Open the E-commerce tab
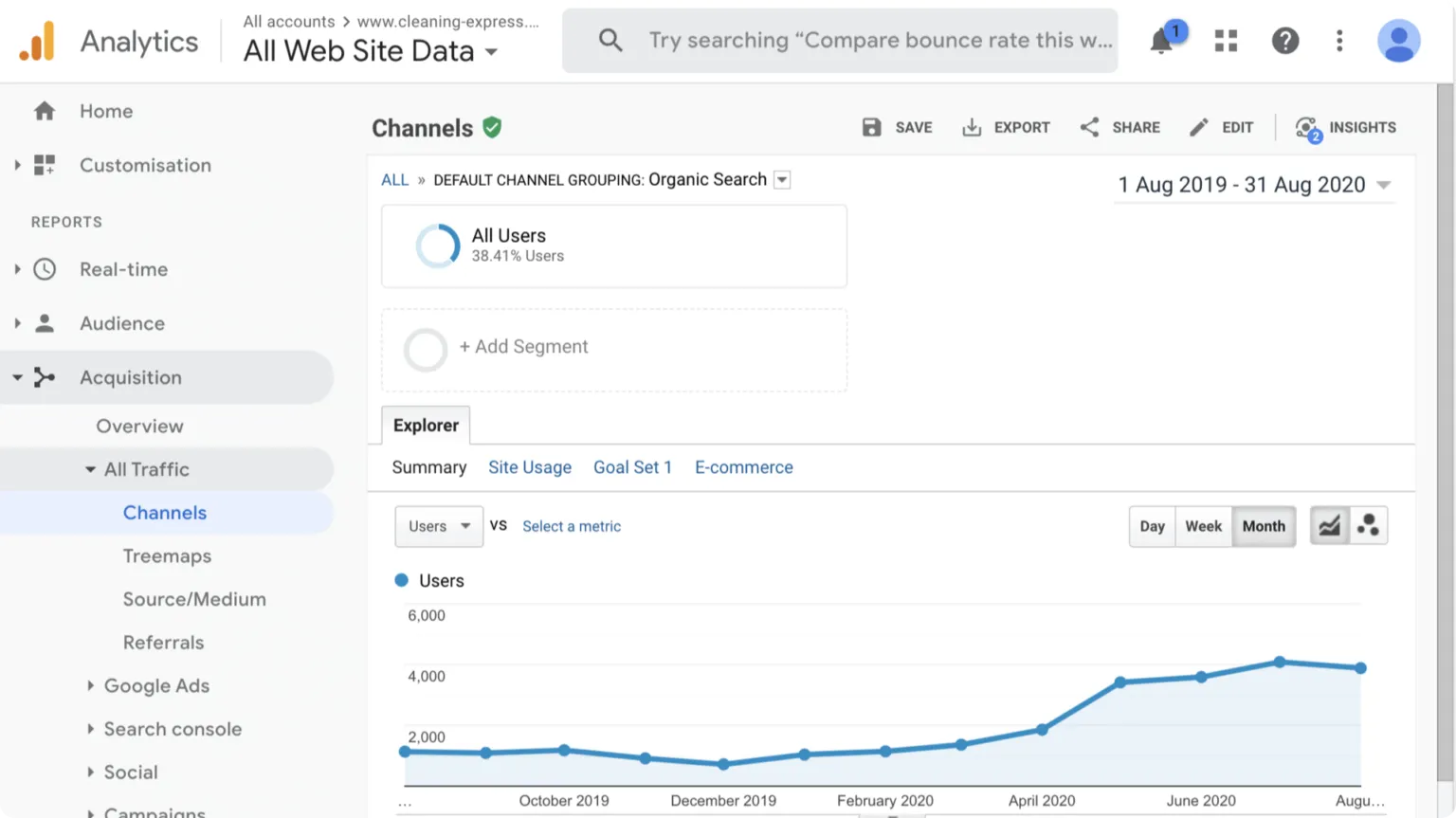This screenshot has width=1456, height=818. pyautogui.click(x=743, y=467)
